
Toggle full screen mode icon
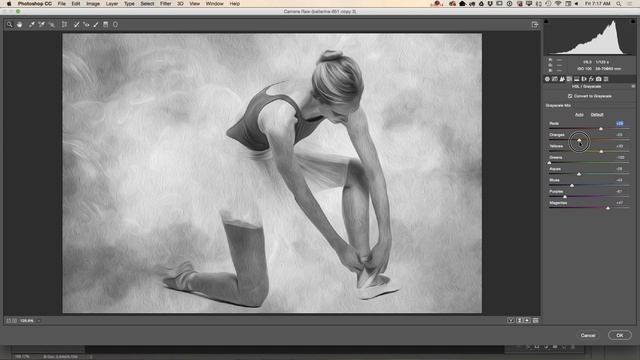[535, 25]
